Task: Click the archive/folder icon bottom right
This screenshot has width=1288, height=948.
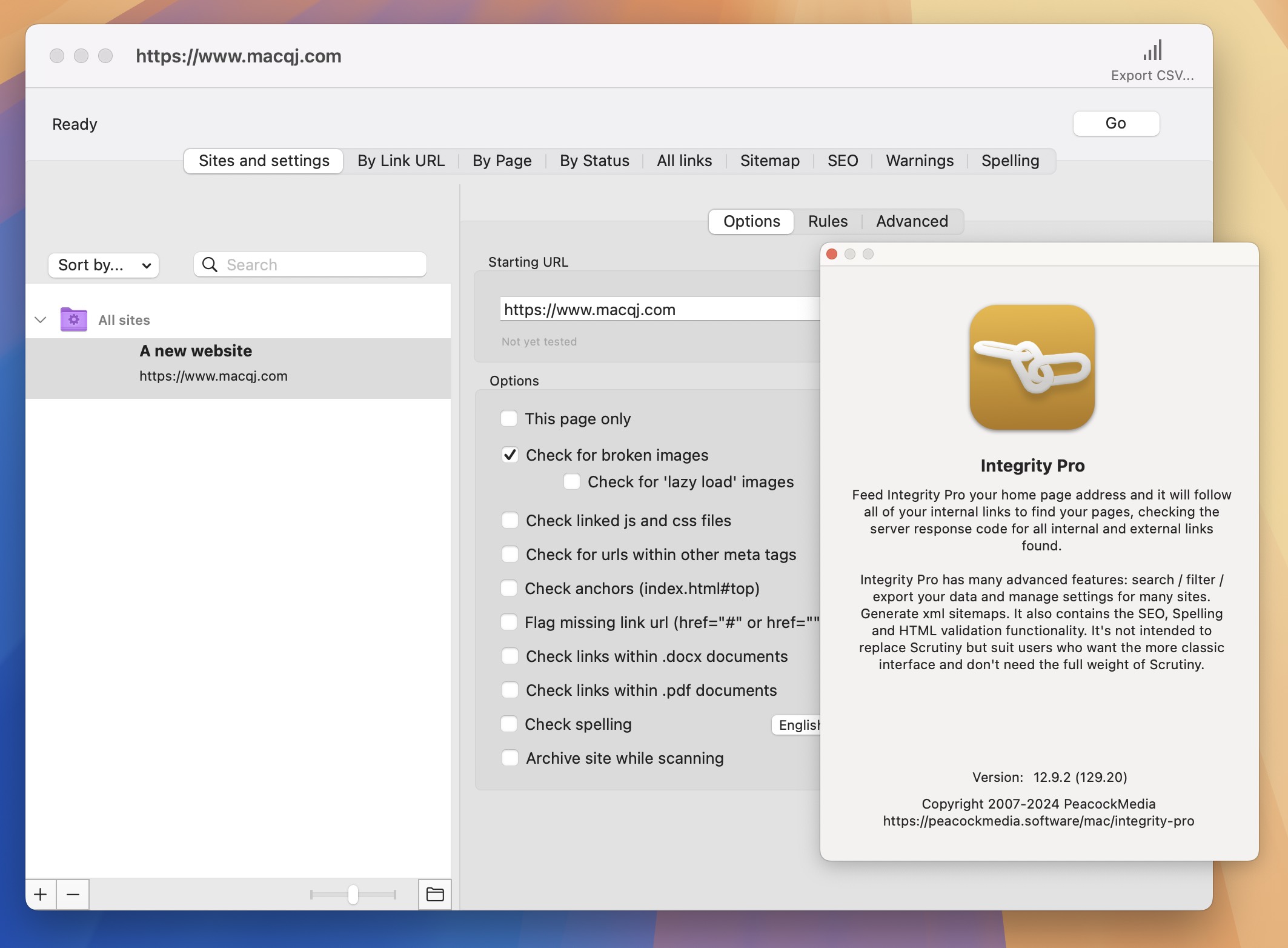Action: click(x=435, y=892)
